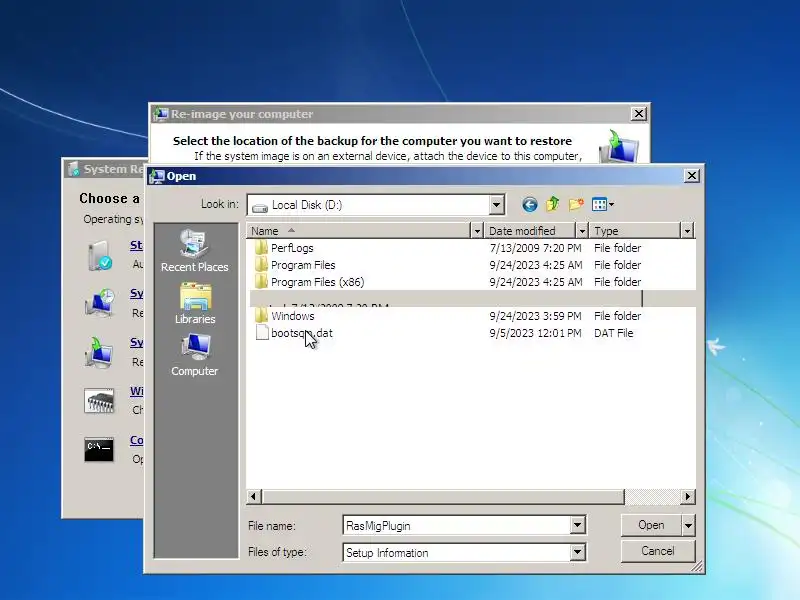Click the 9/5/2023 12:01 PM date cell
The height and width of the screenshot is (600, 800).
tap(535, 333)
